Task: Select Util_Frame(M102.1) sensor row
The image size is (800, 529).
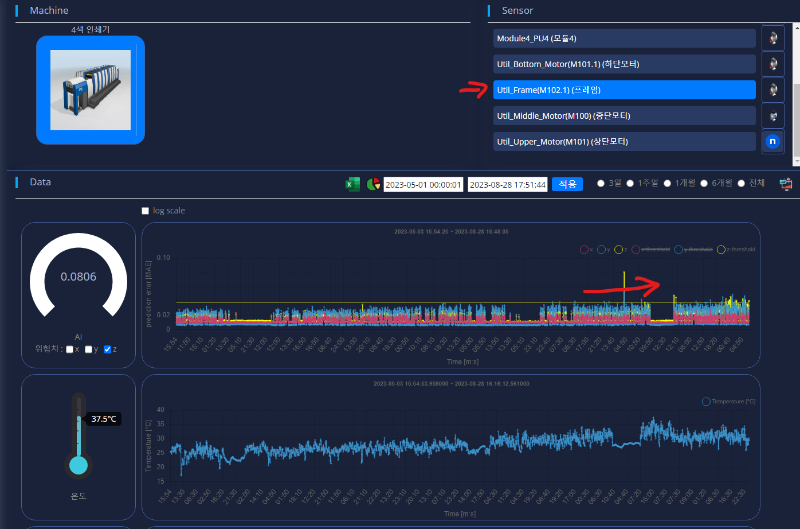Action: [624, 90]
